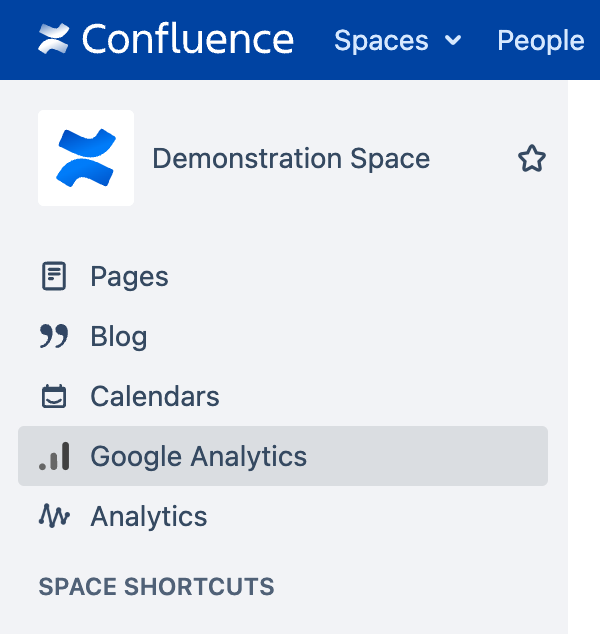Open the Analytics sidebar label
The width and height of the screenshot is (600, 634).
[x=148, y=516]
